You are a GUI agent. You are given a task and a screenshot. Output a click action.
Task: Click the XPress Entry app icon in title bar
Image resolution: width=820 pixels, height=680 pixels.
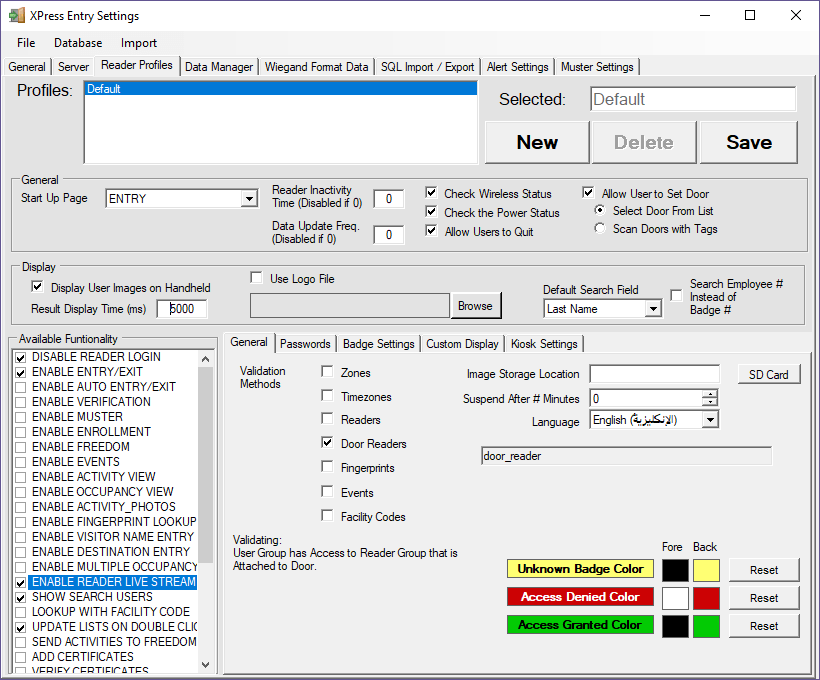15,16
